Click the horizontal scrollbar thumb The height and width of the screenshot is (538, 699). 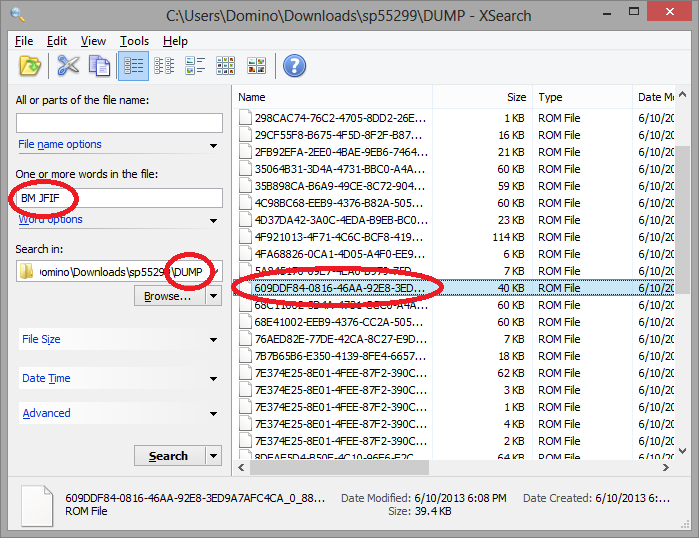coord(339,467)
